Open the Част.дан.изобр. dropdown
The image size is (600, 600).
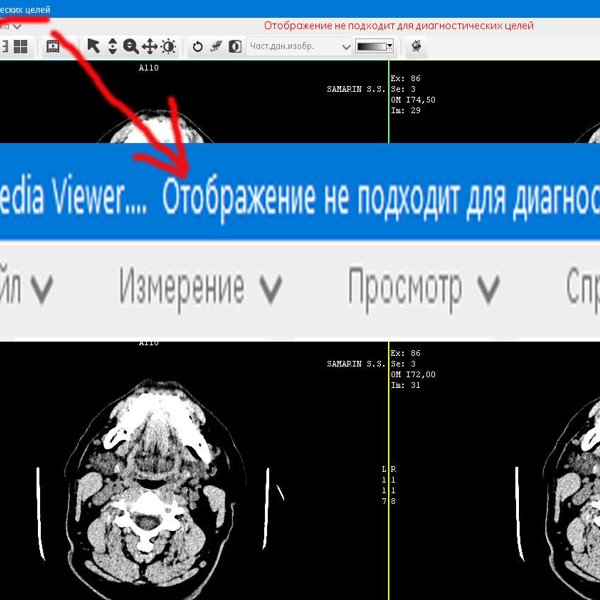(x=300, y=46)
